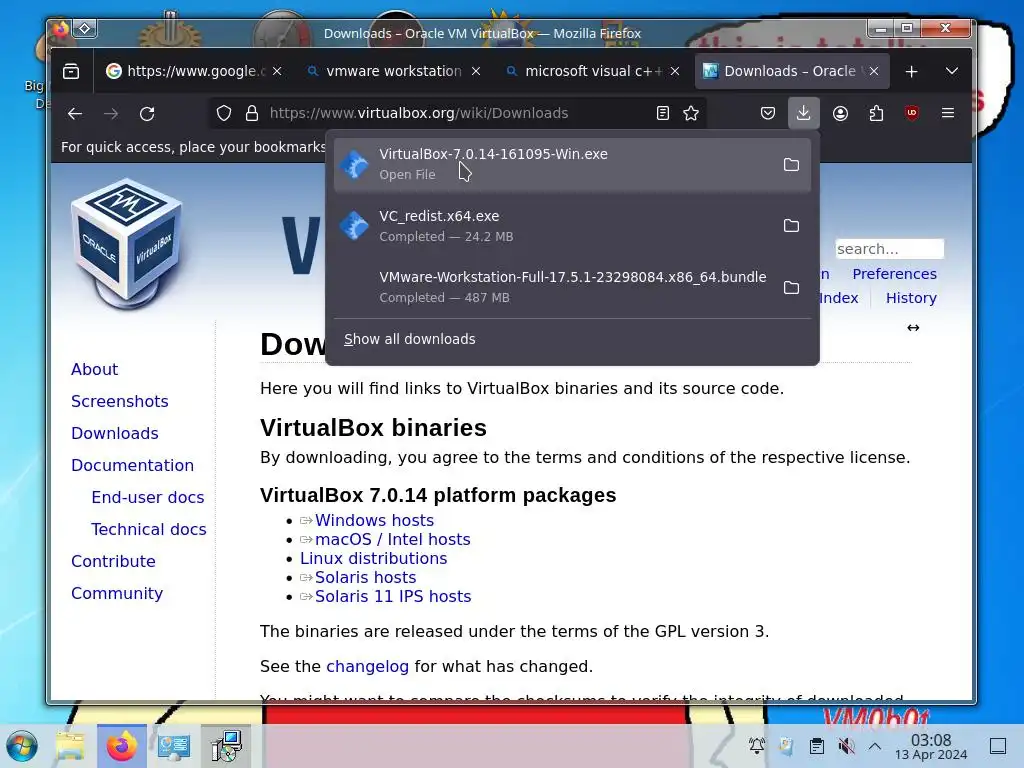Close the downloads panel via toolbar download icon
The image size is (1024, 768).
tap(803, 114)
